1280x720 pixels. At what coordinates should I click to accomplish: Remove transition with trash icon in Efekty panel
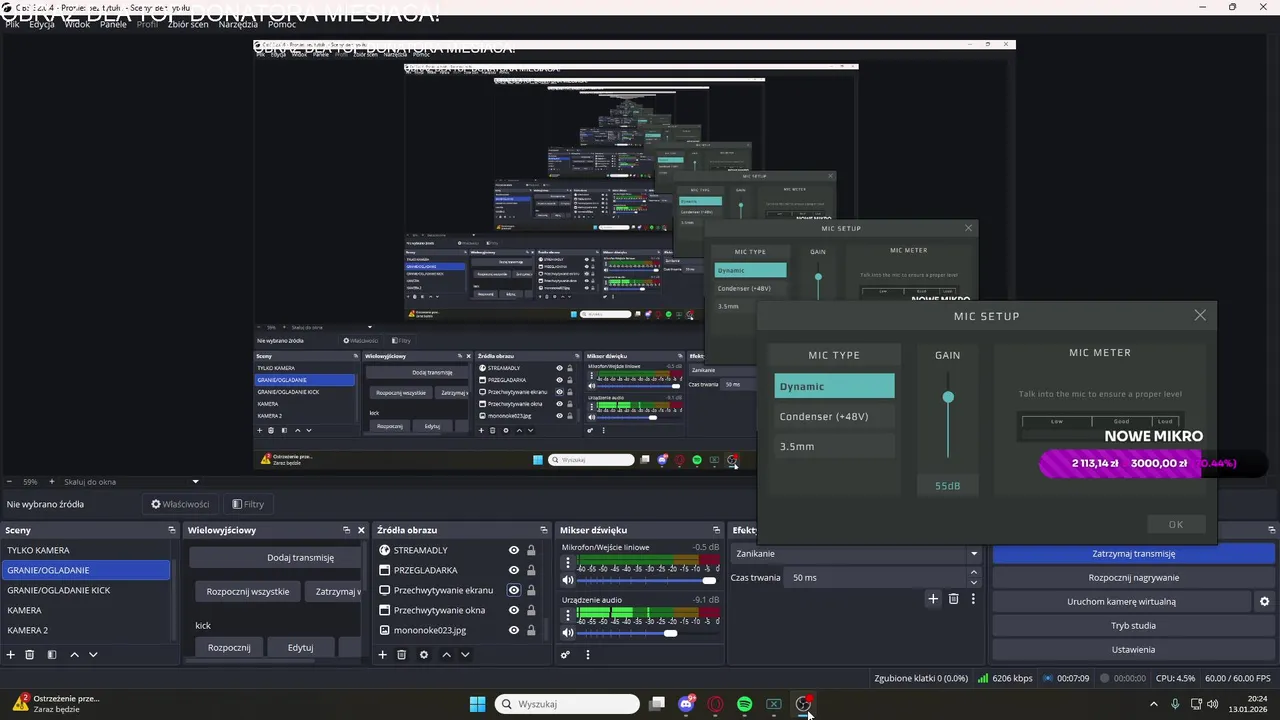954,599
